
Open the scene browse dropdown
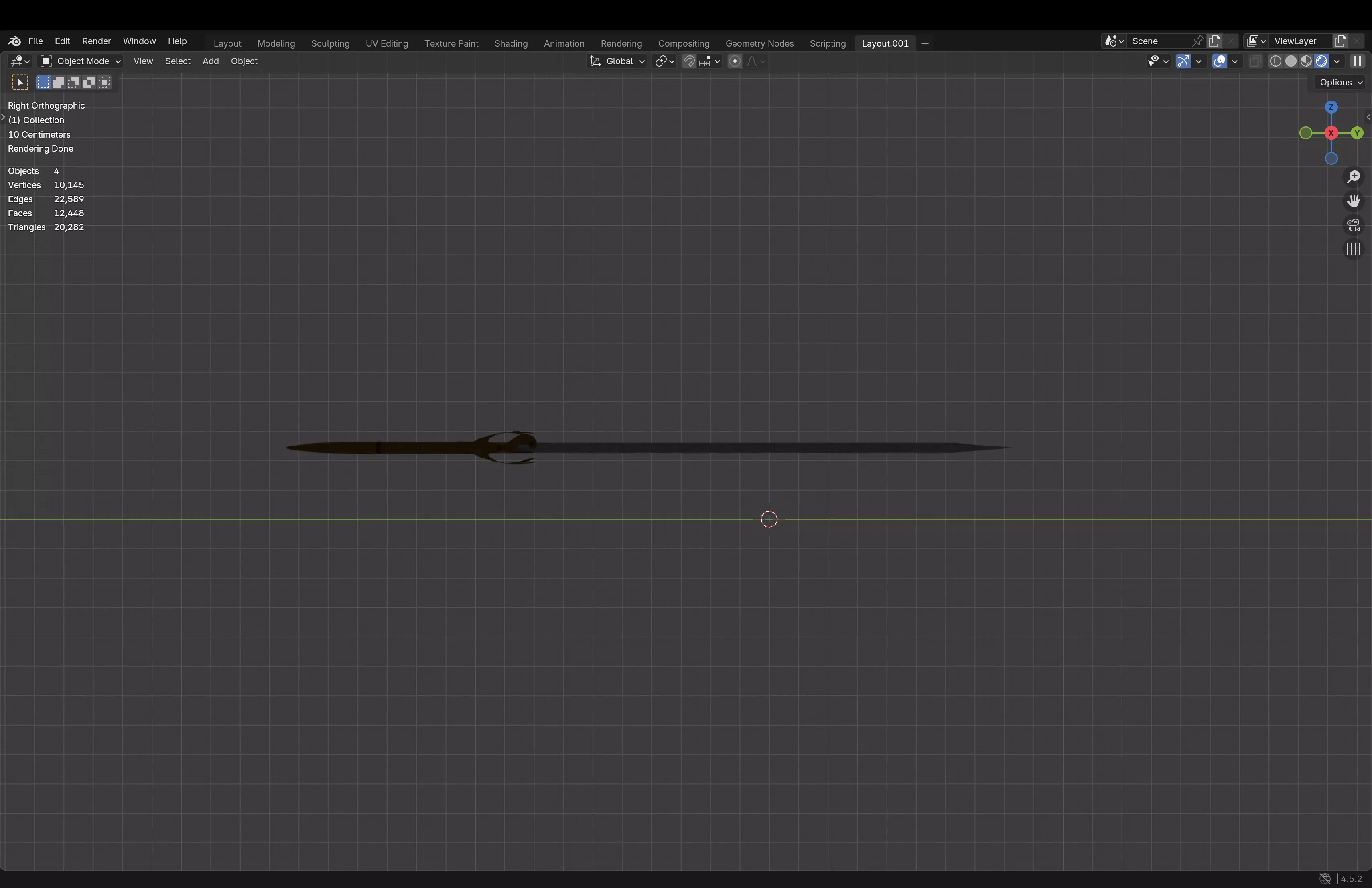click(1114, 41)
